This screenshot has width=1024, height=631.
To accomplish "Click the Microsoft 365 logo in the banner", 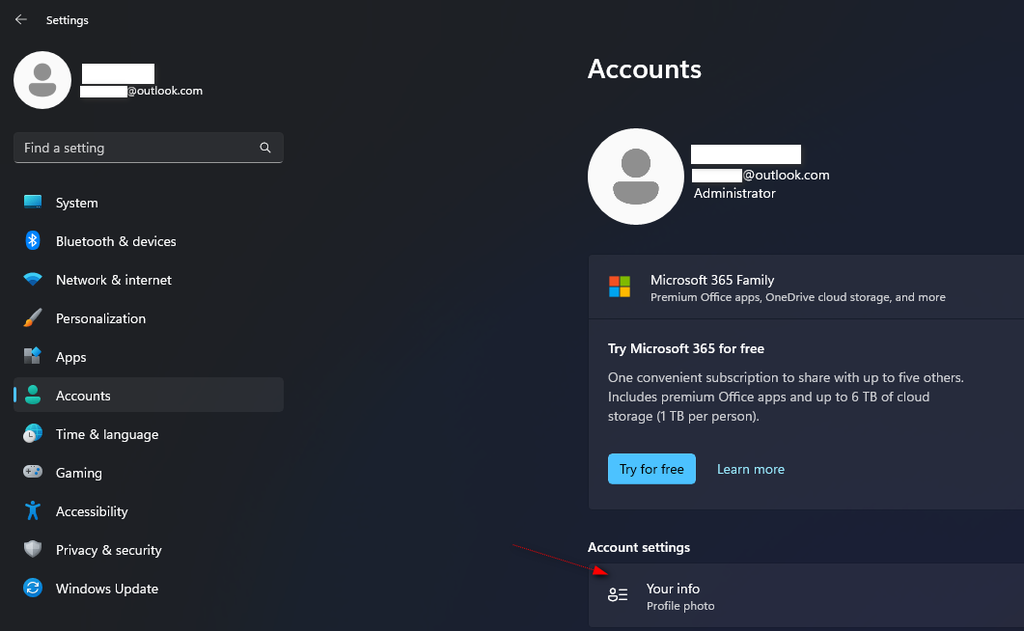I will (x=621, y=288).
